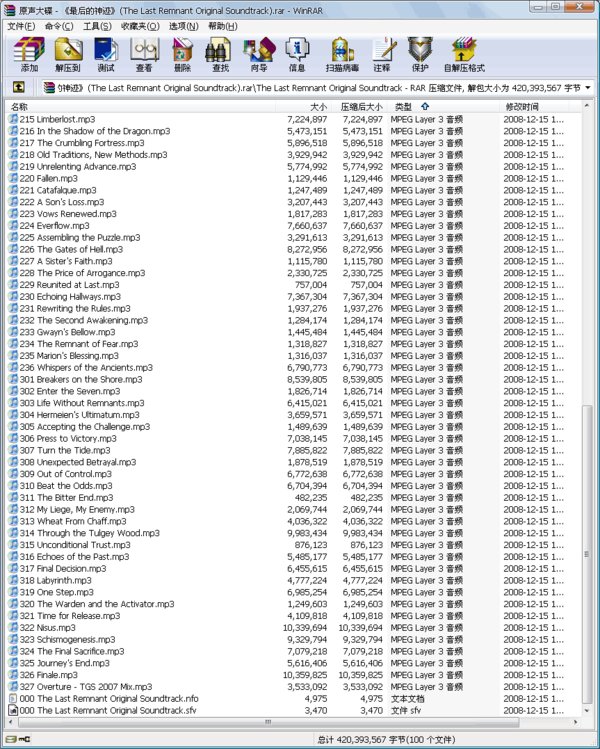Image resolution: width=600 pixels, height=749 pixels.
Task: Click the Info (信息) toolbar icon
Action: pyautogui.click(x=297, y=50)
